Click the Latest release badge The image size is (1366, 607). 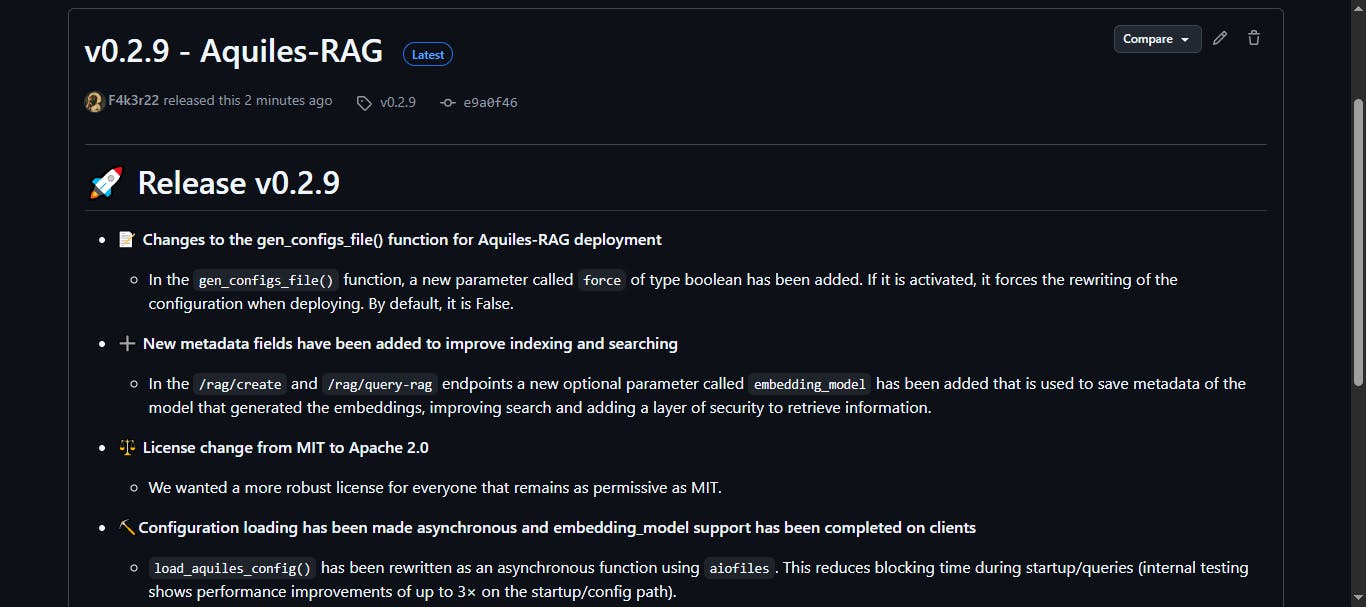point(428,54)
